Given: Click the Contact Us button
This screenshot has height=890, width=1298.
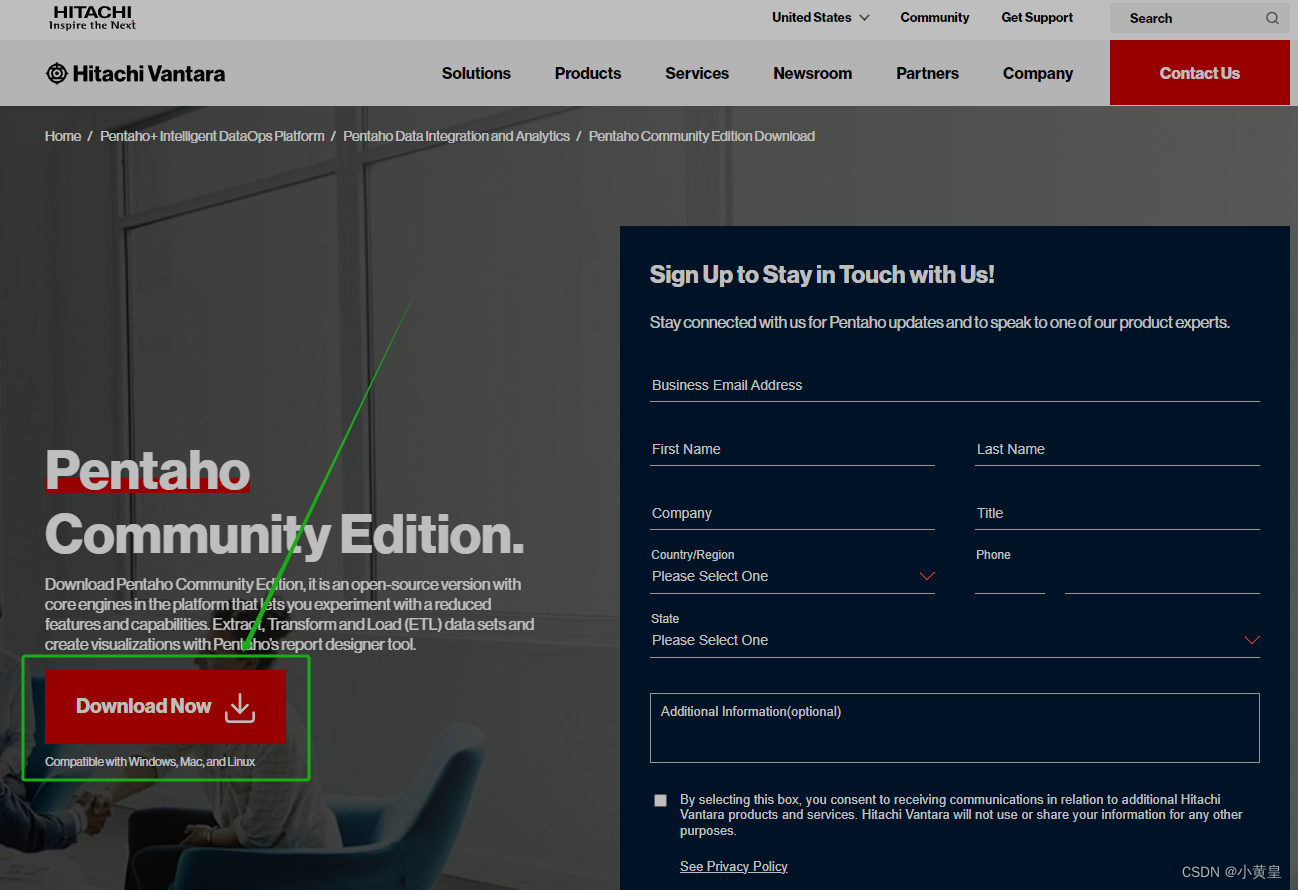Looking at the screenshot, I should click(1200, 73).
